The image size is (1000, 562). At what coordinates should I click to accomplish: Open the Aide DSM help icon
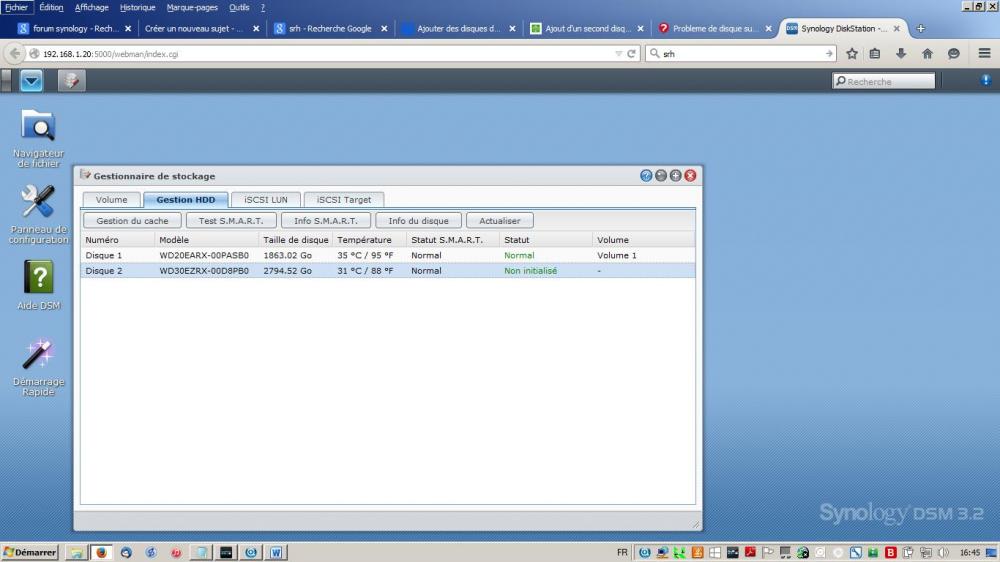point(38,277)
